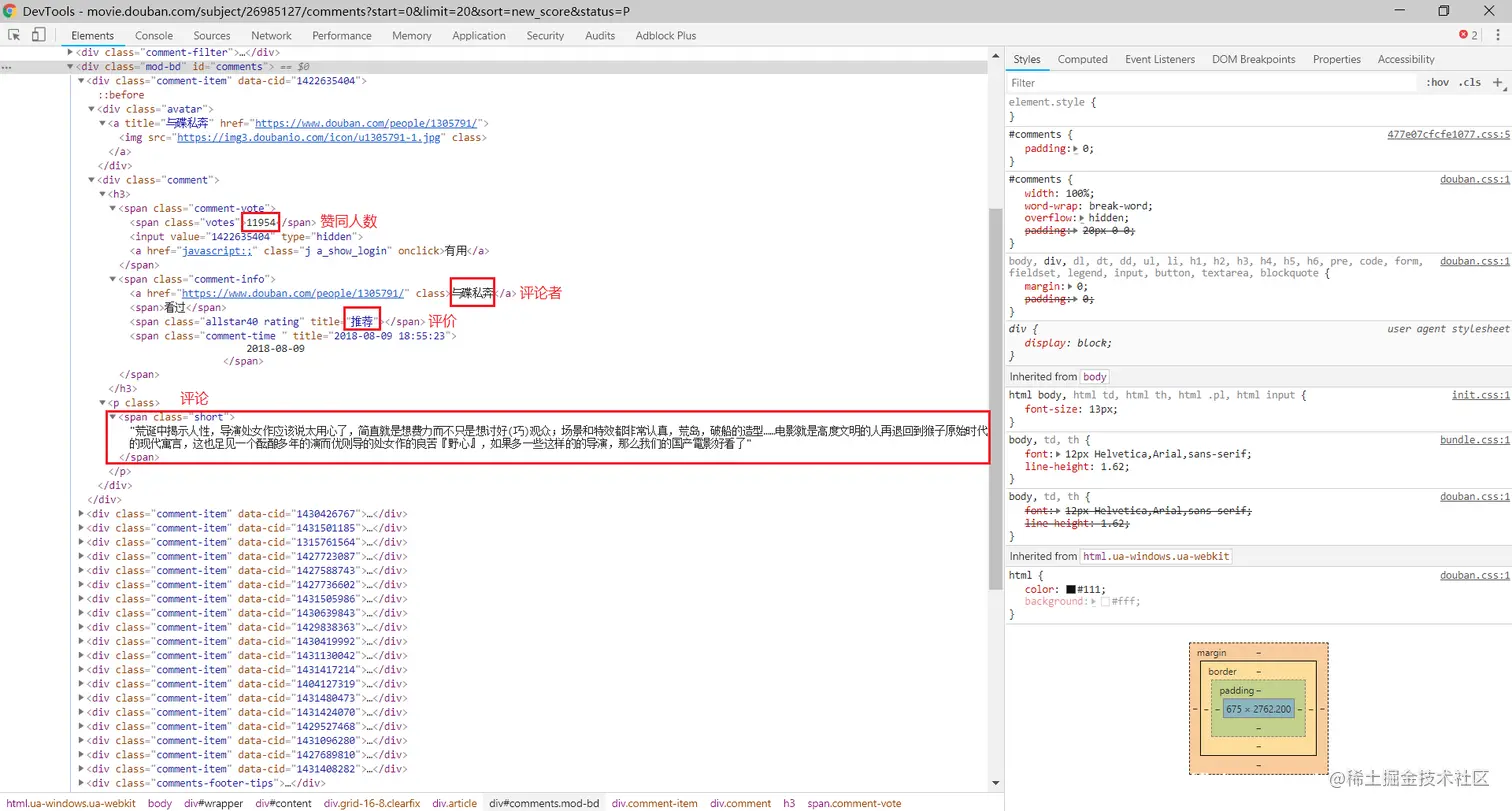Select h3 in breadcrumb bar

pos(789,803)
